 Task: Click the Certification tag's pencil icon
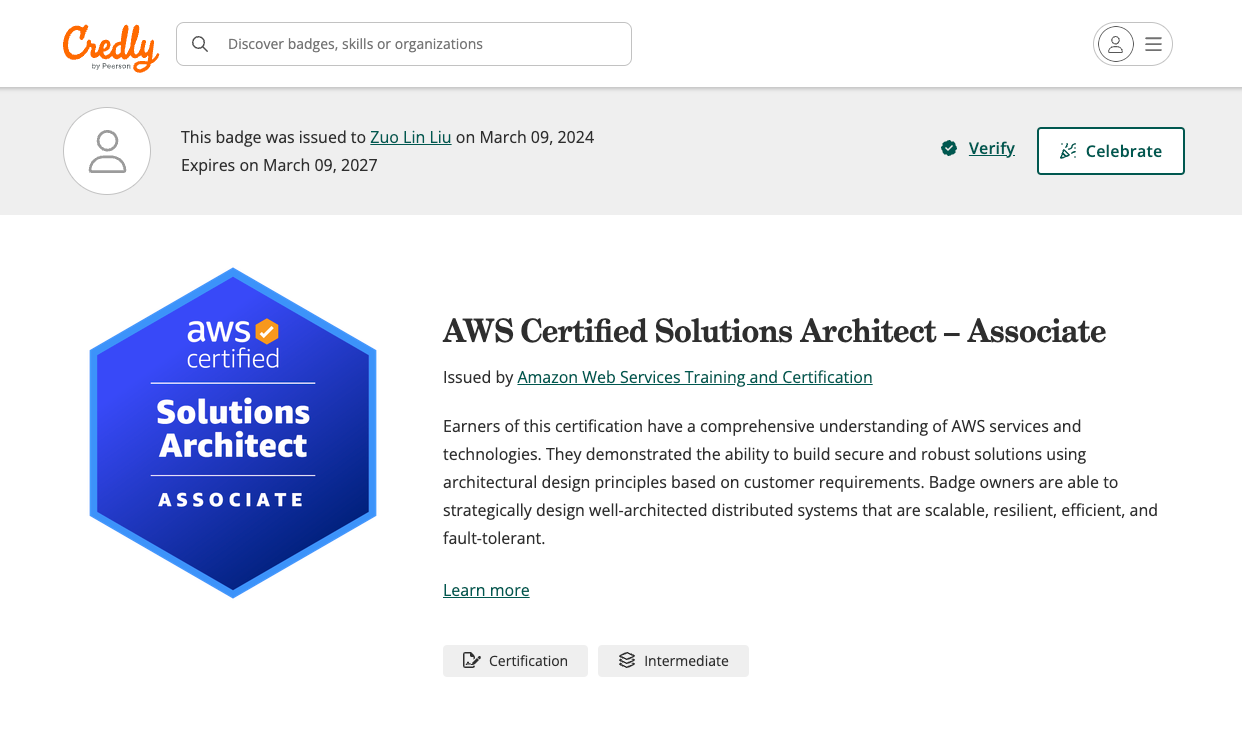tap(472, 661)
